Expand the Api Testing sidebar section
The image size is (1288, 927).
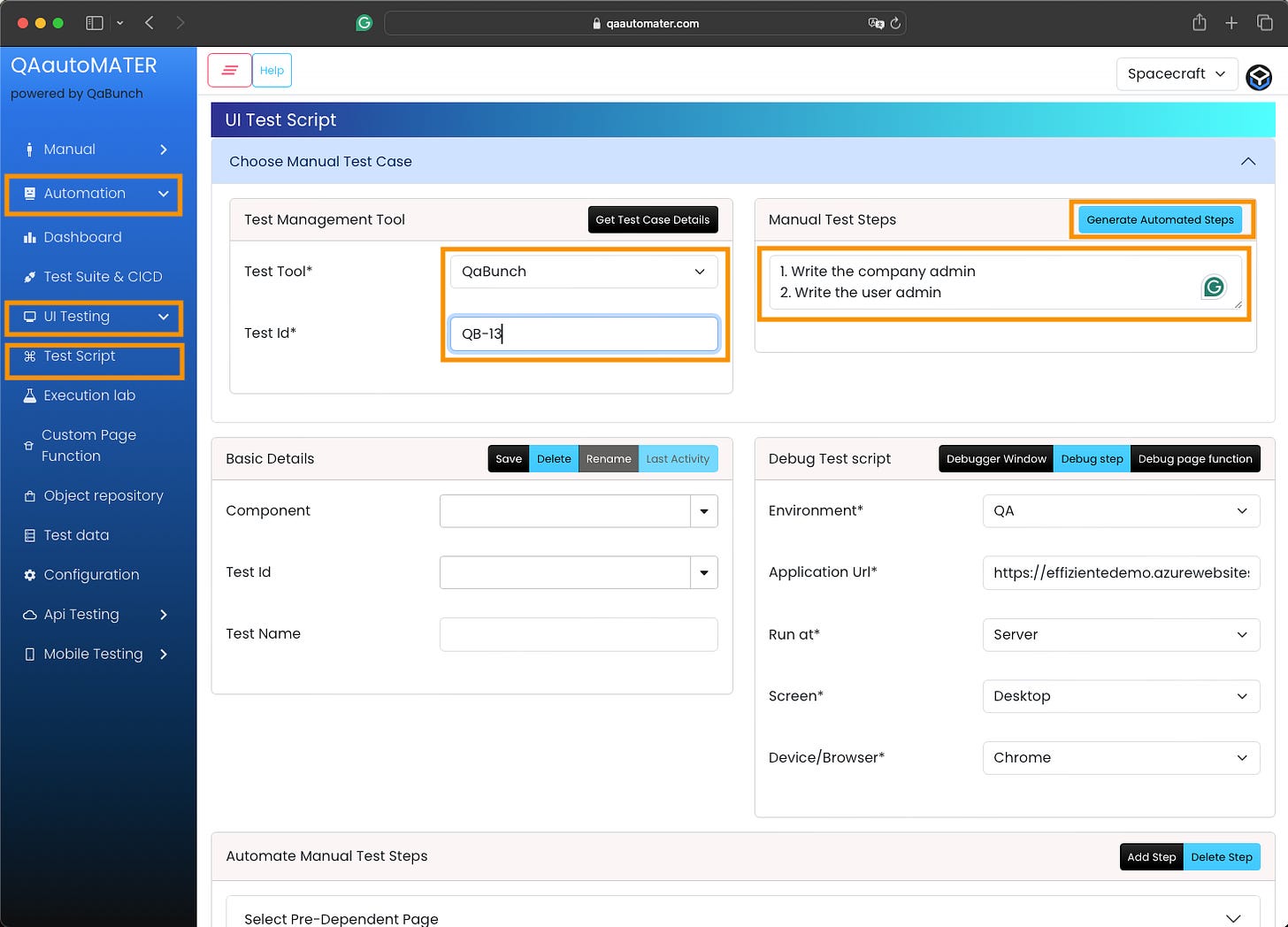[x=80, y=614]
